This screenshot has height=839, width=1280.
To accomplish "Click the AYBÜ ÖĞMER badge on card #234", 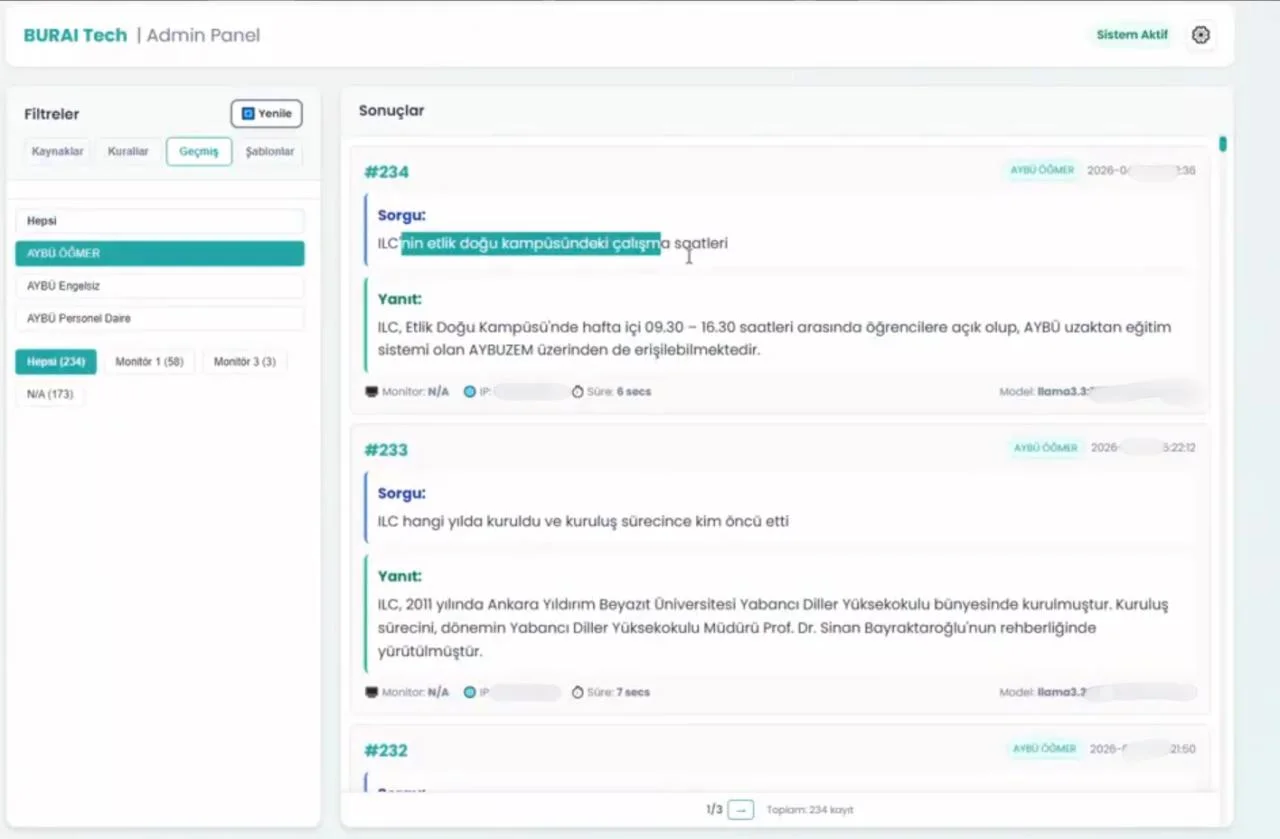I will [1042, 170].
